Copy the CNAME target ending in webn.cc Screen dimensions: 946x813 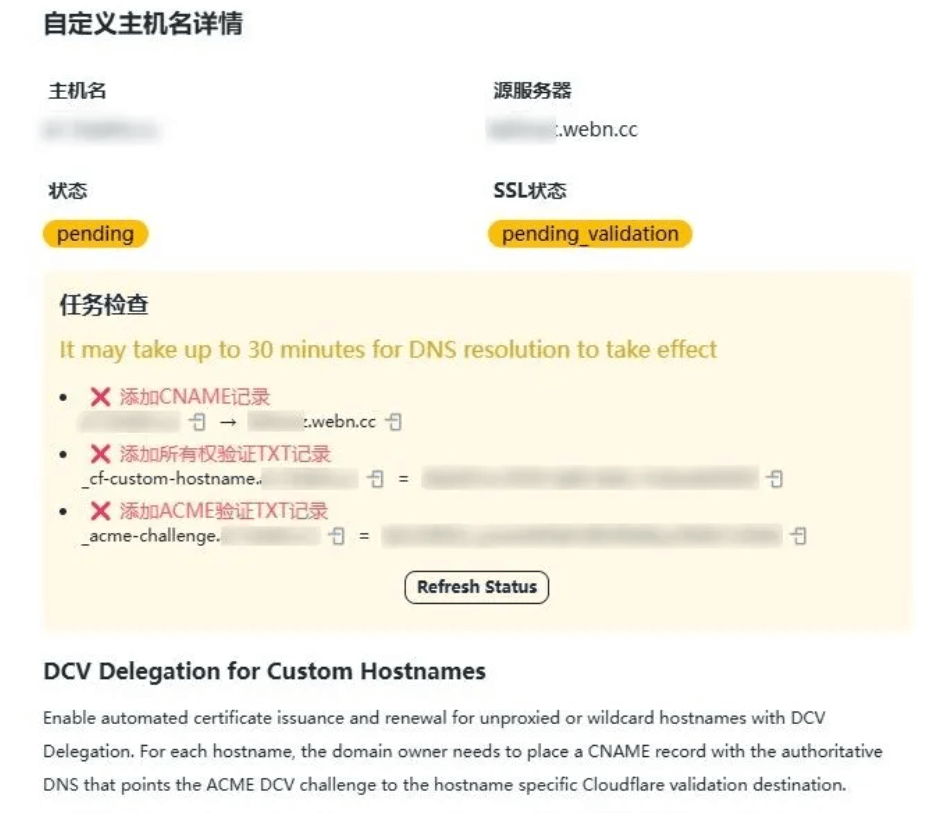click(x=395, y=421)
